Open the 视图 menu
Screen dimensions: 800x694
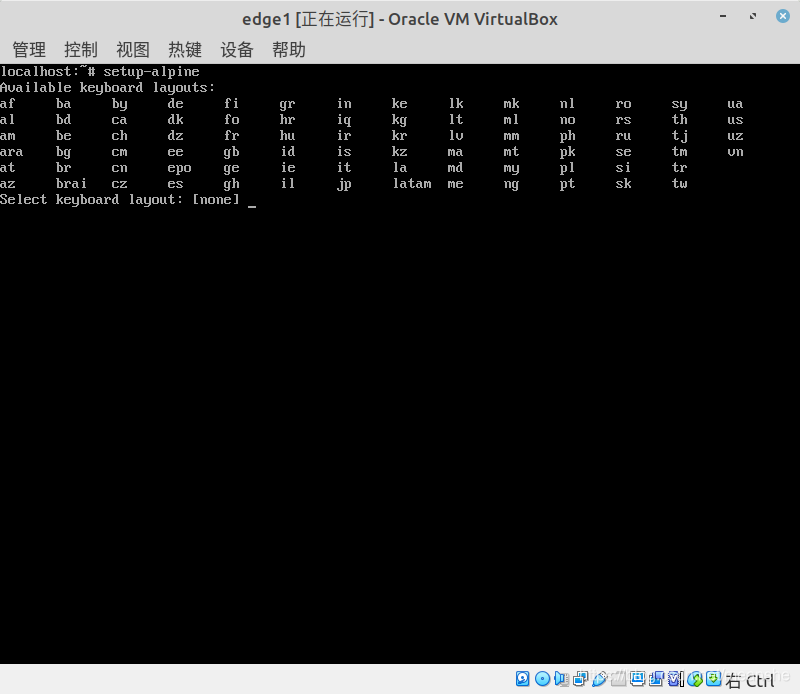[133, 49]
